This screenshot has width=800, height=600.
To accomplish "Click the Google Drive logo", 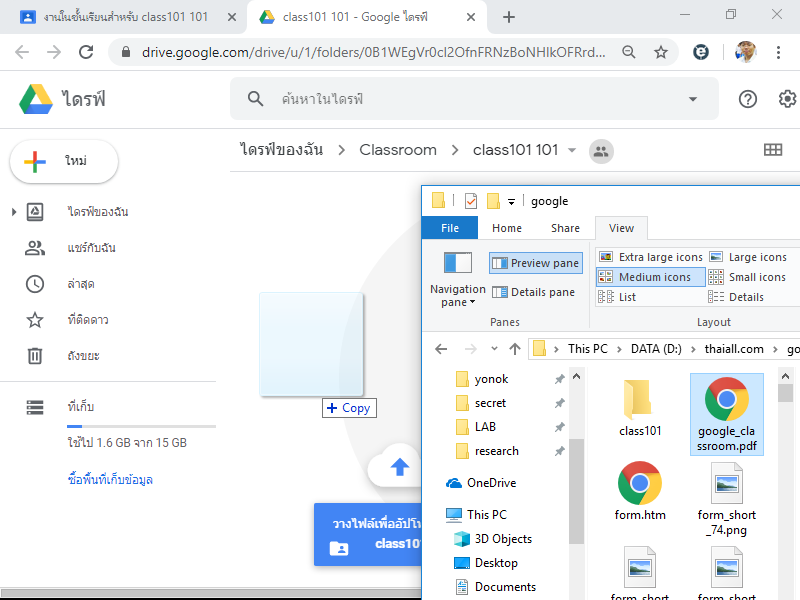I will [36, 98].
